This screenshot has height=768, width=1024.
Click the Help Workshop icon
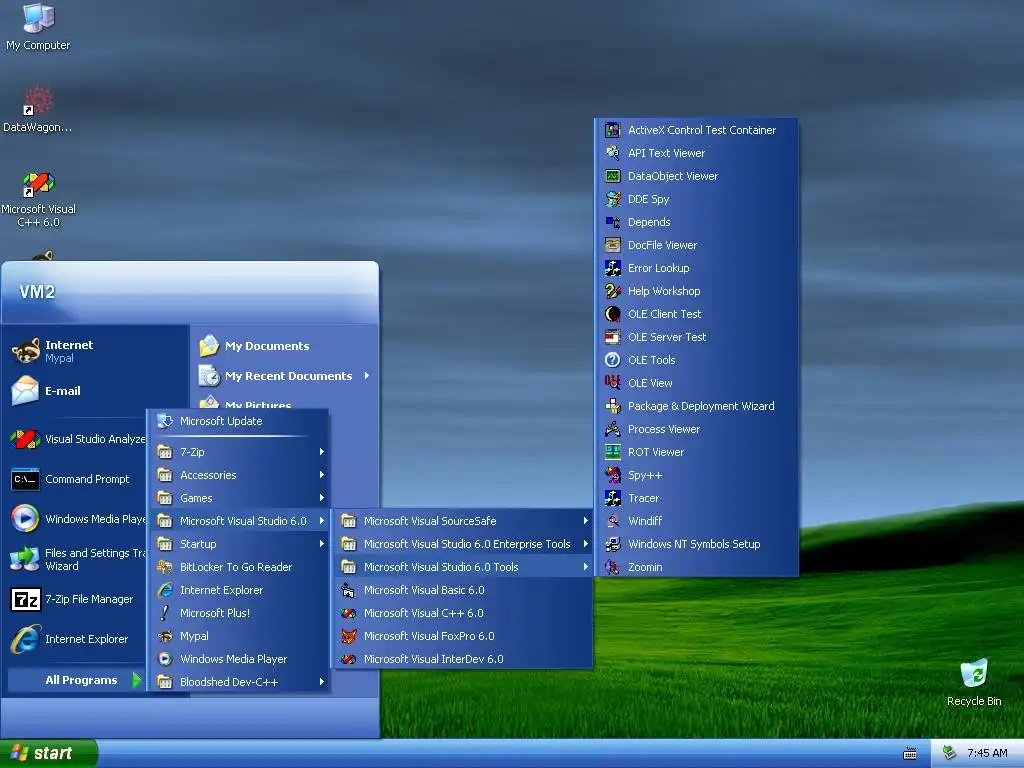coord(613,291)
